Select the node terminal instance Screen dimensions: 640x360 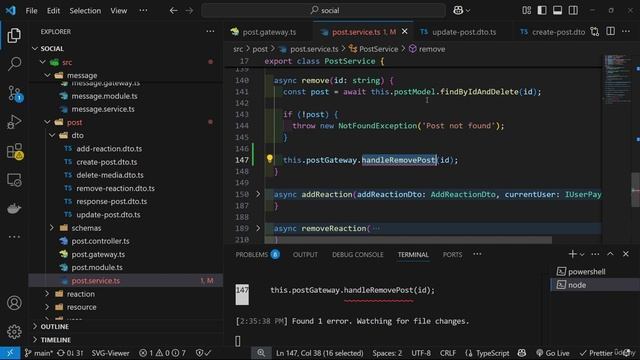[596, 285]
